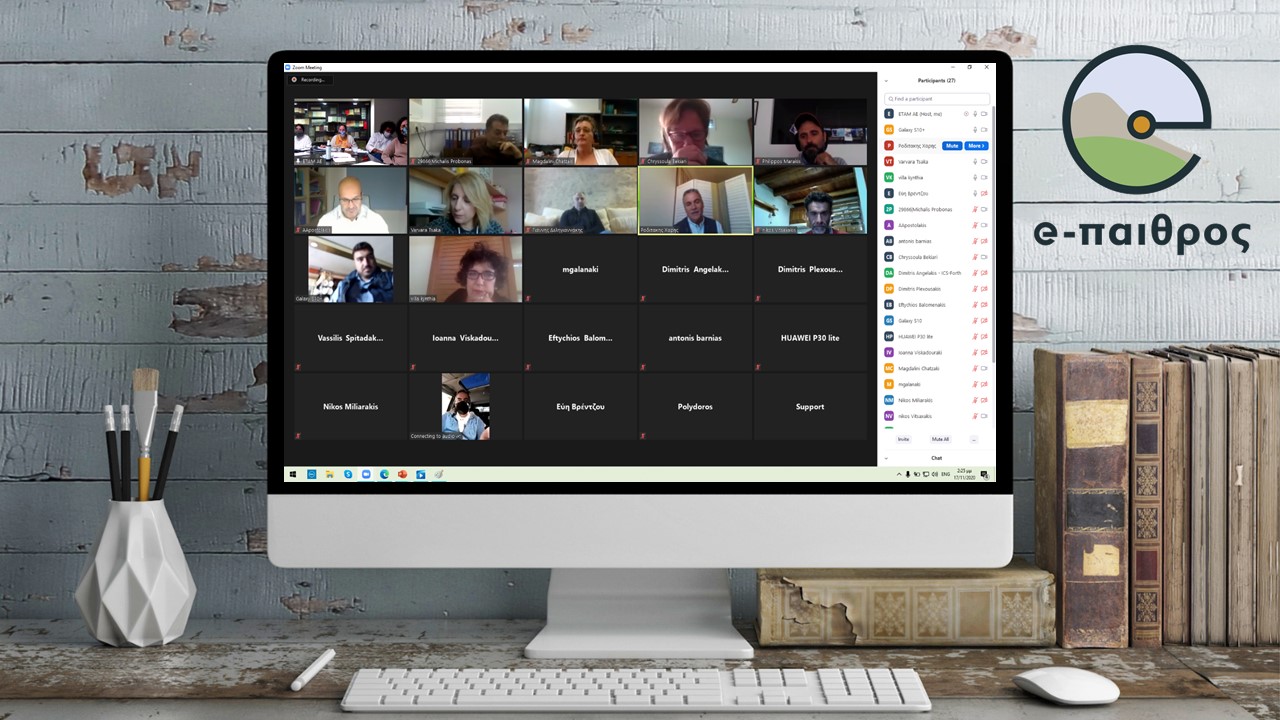
Task: Select the Michalis Probonas video tile
Action: (x=465, y=132)
